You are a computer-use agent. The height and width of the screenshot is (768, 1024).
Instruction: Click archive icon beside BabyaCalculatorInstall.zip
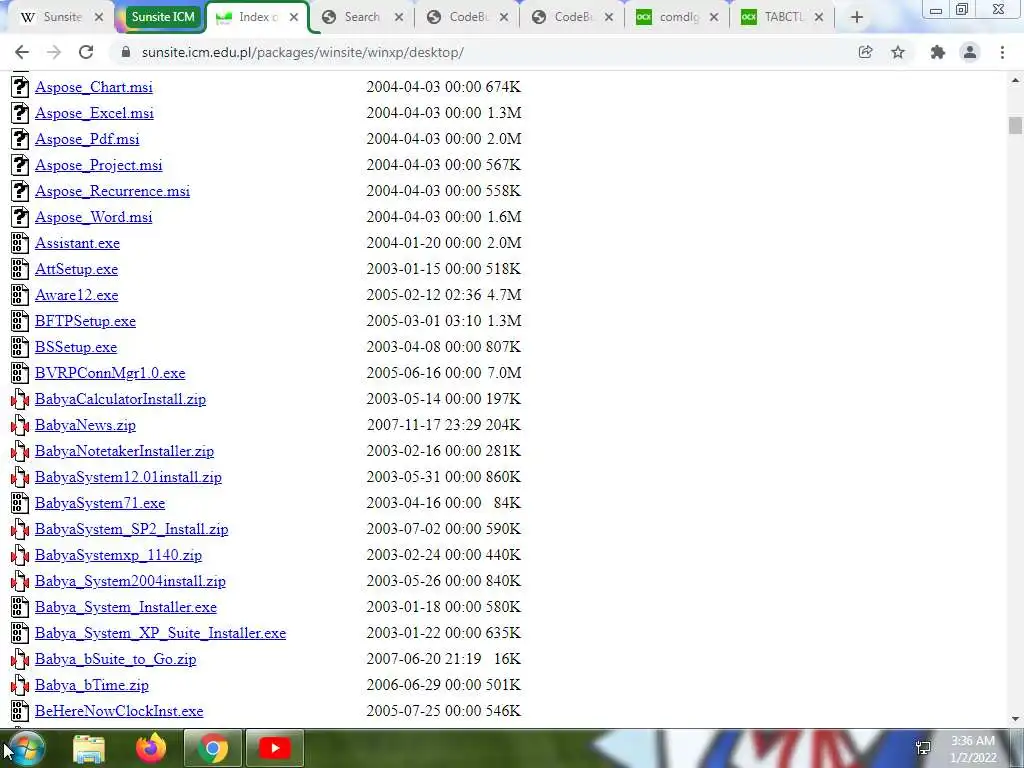tap(20, 399)
